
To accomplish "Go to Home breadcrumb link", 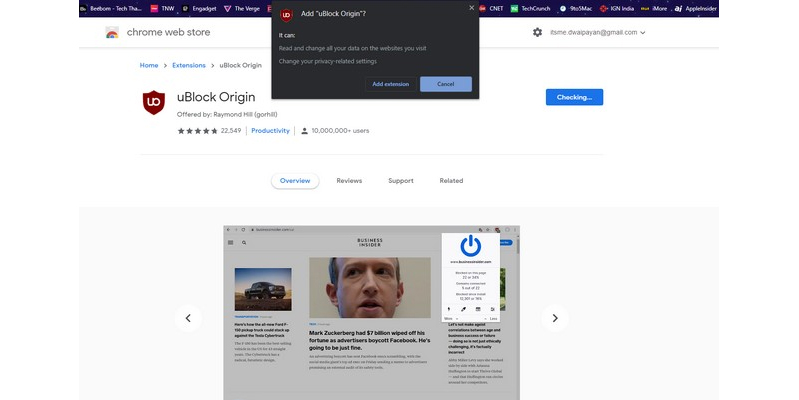I will pos(149,65).
